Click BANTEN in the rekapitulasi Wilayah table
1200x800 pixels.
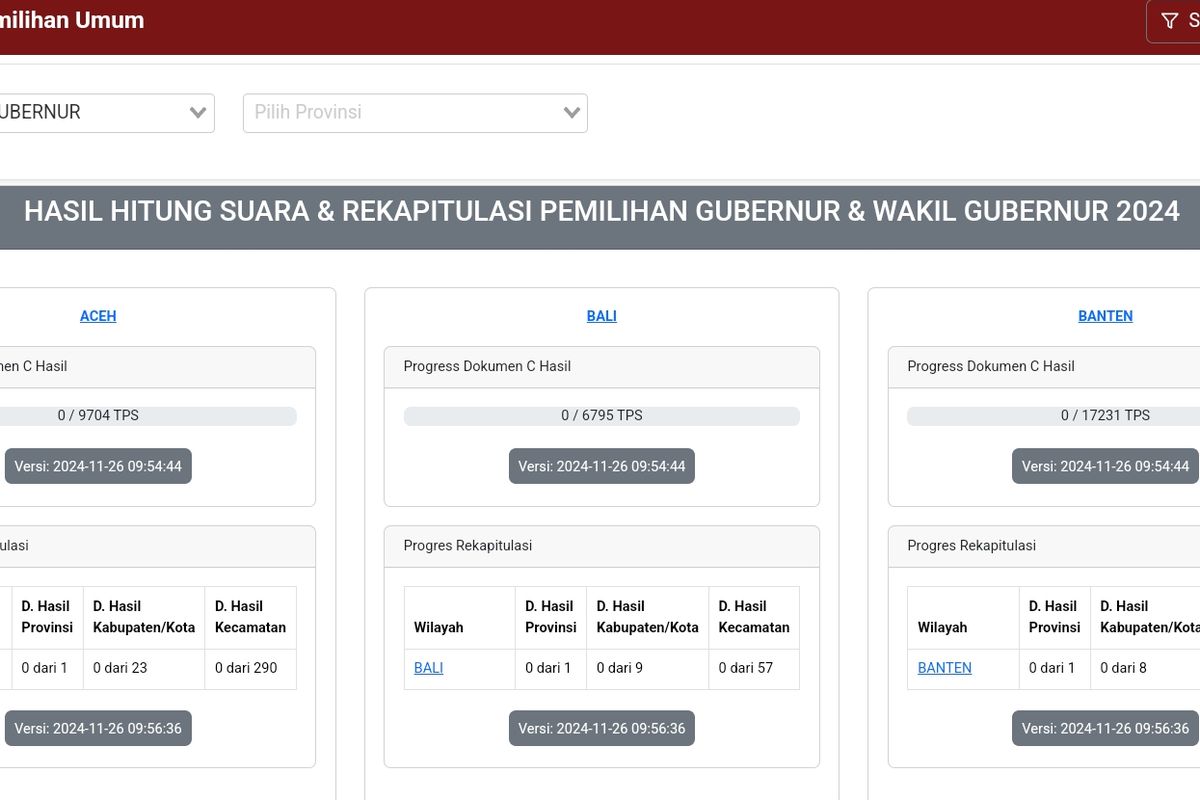944,668
